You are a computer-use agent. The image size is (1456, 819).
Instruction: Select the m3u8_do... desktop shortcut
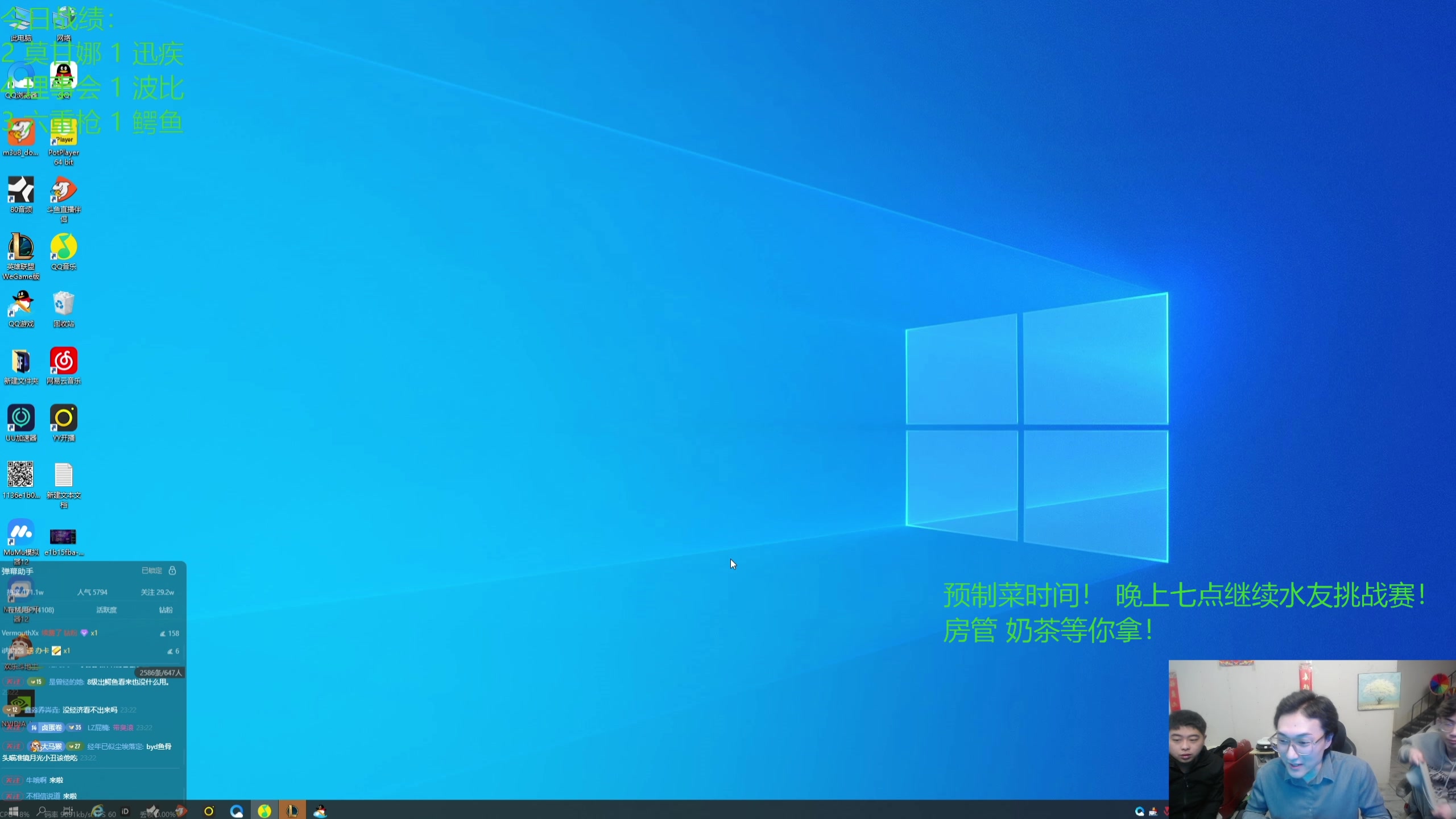tap(21, 138)
